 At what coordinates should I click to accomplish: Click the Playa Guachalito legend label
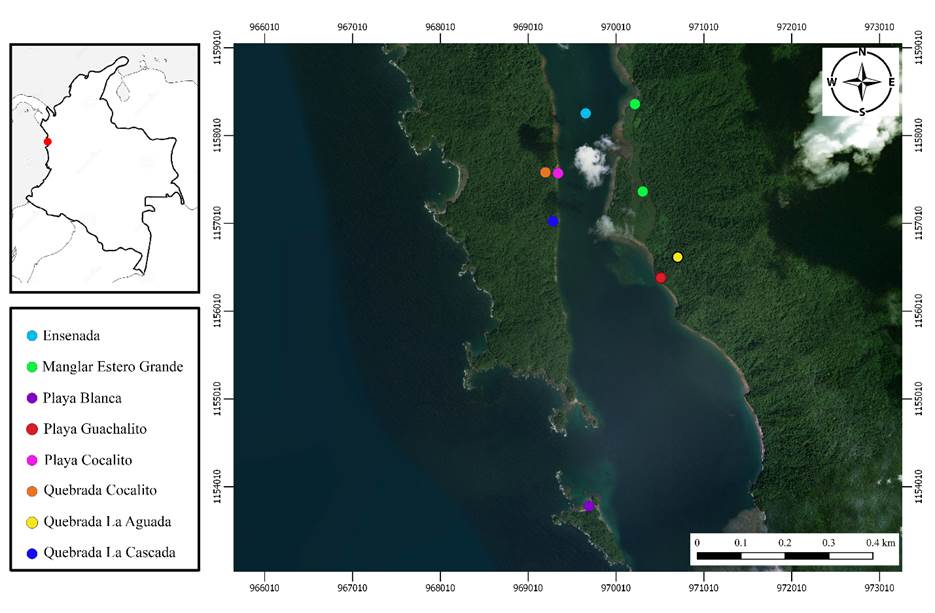tap(94, 429)
